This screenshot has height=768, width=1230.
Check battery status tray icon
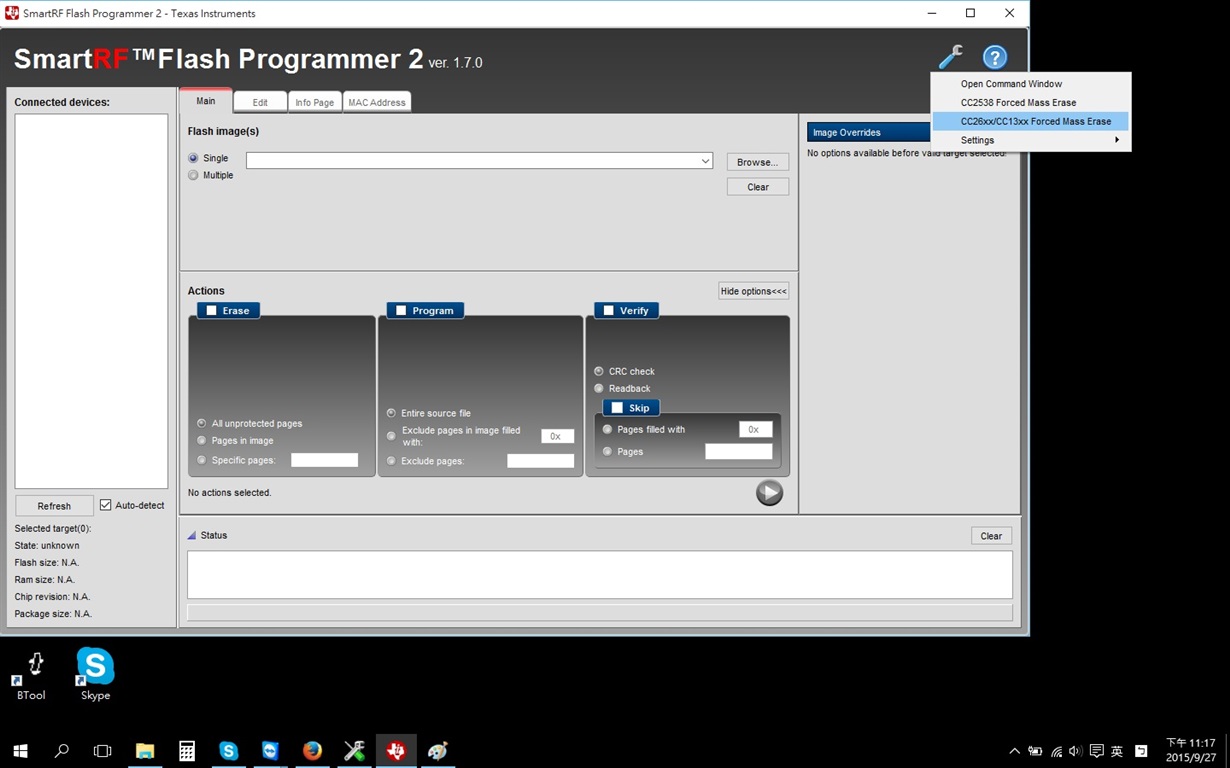(1035, 751)
